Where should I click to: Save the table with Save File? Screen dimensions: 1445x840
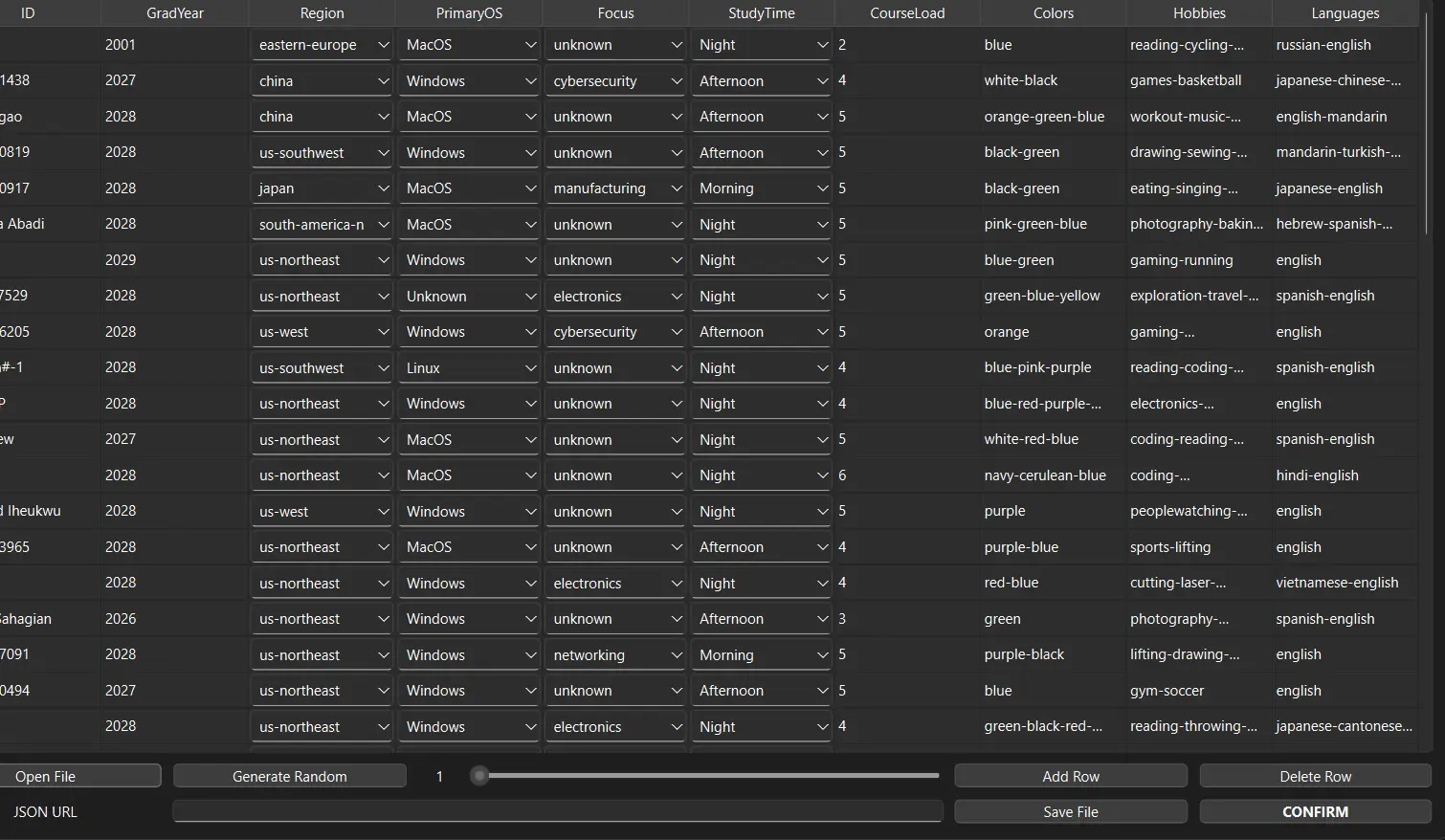(1069, 810)
